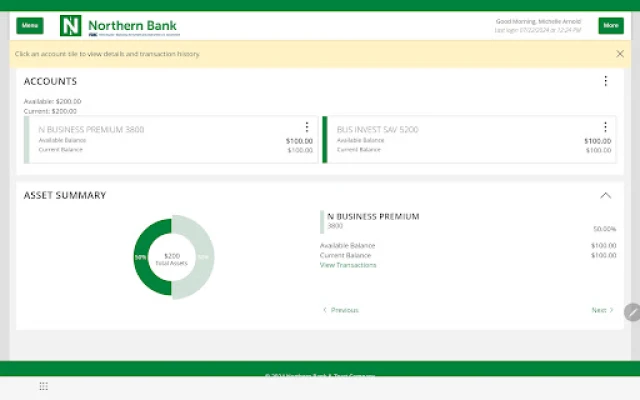Open the Accounts section three-dot menu
The width and height of the screenshot is (640, 400).
[605, 81]
